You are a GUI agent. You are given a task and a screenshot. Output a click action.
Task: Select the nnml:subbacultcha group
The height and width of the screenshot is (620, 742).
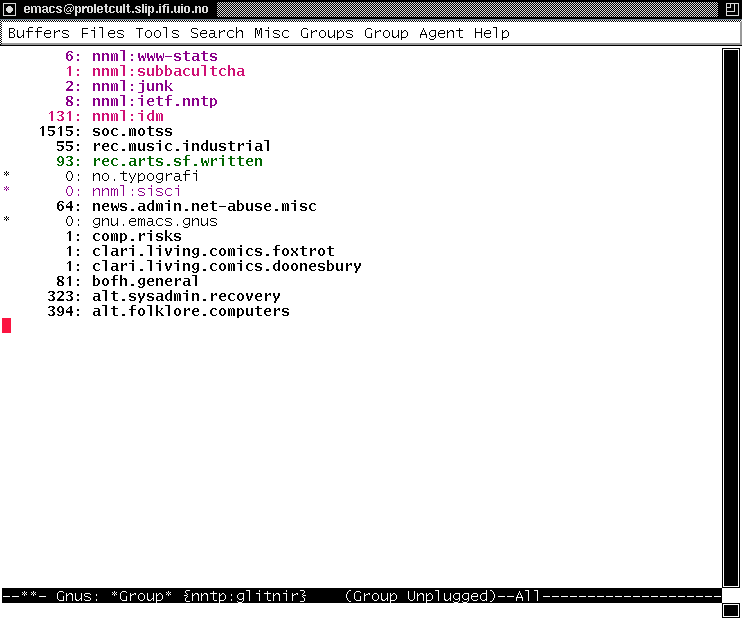pos(168,71)
